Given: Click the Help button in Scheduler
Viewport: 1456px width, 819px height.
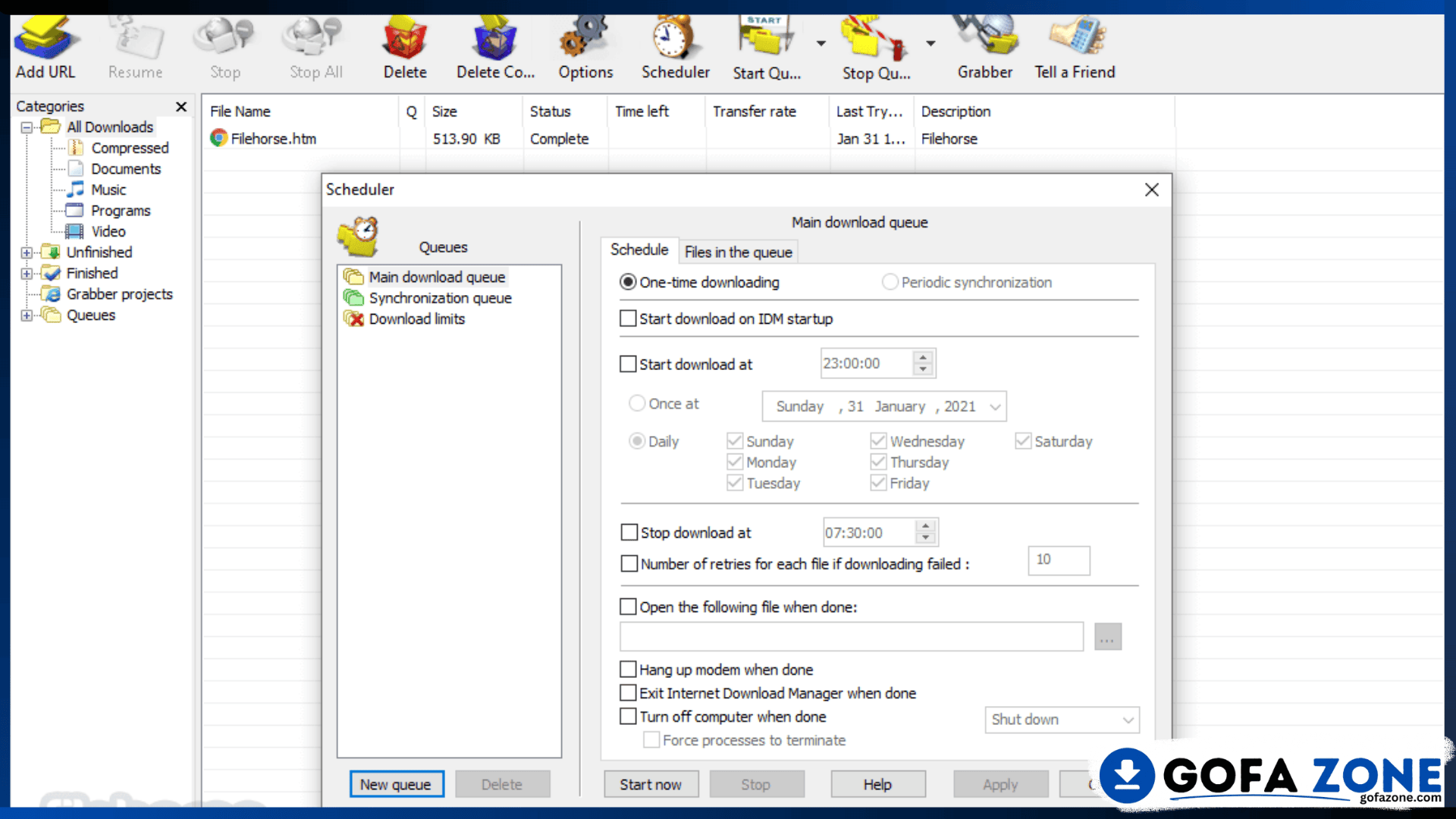Looking at the screenshot, I should pos(877,784).
